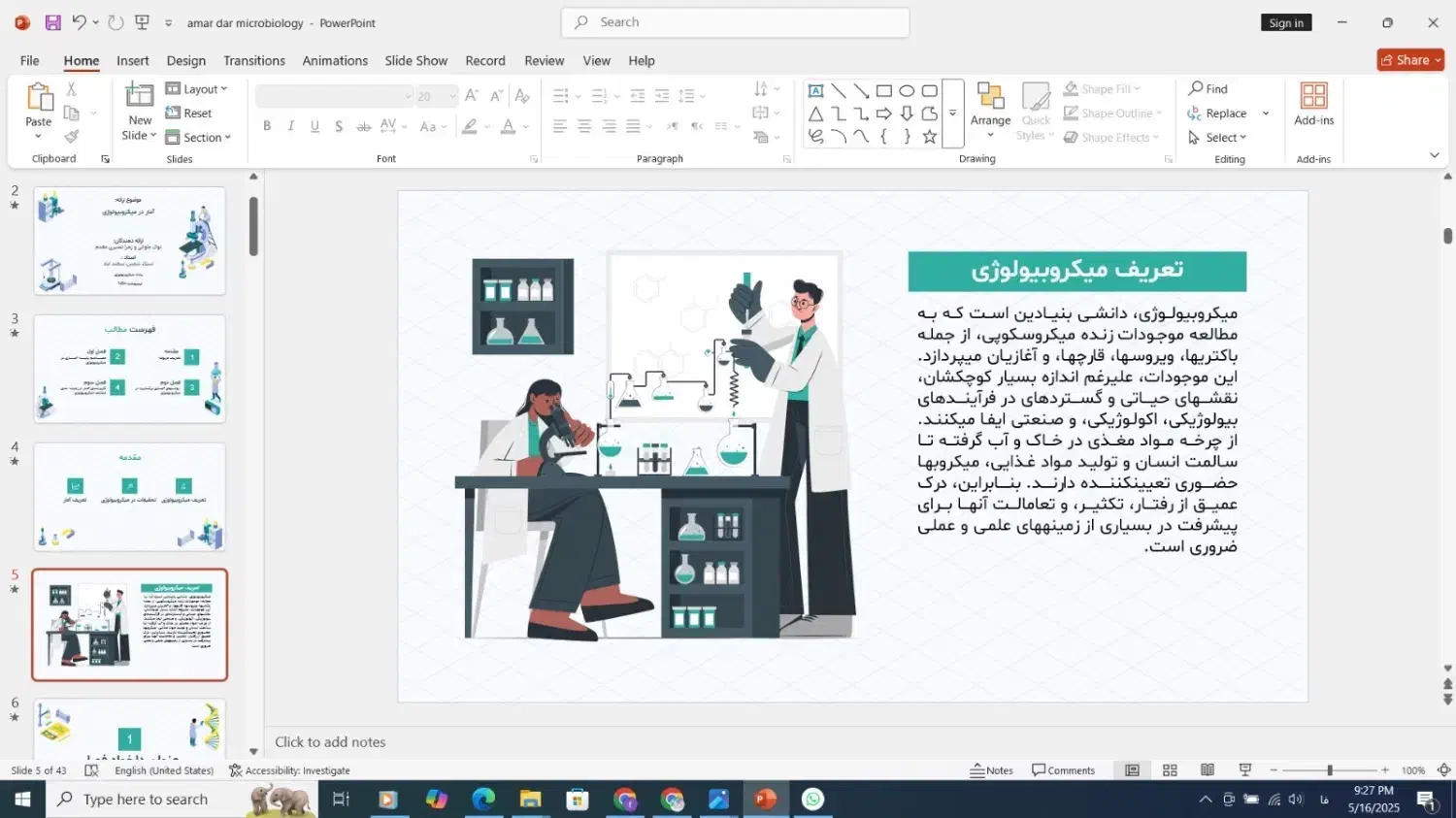Copy the selection using the Copy icon

click(x=71, y=114)
